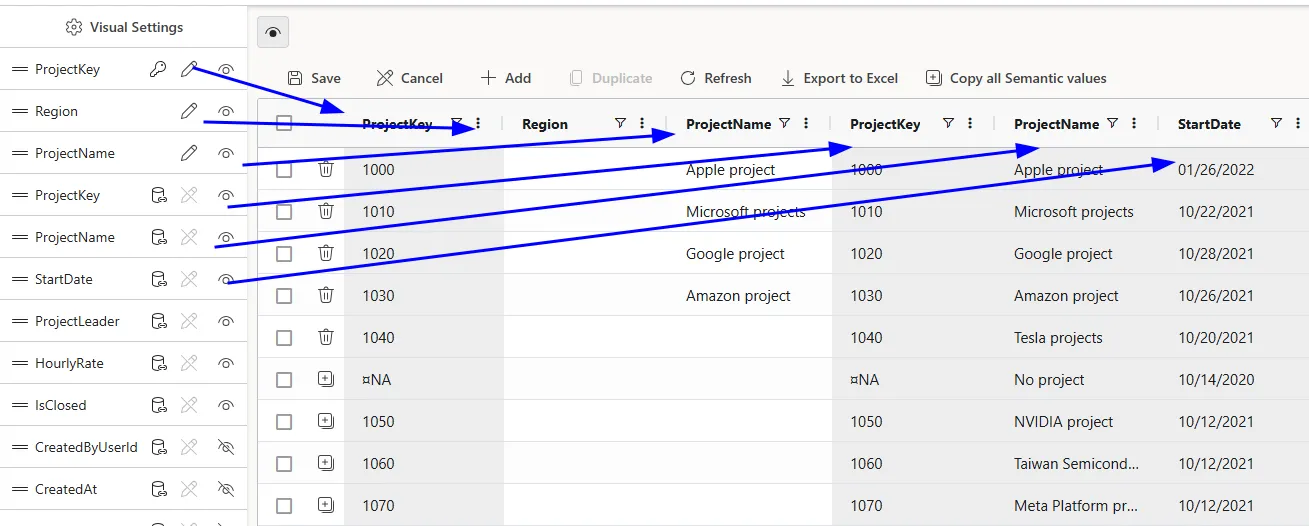Click the plus icon on row 1050
The image size is (1309, 526).
(x=325, y=422)
